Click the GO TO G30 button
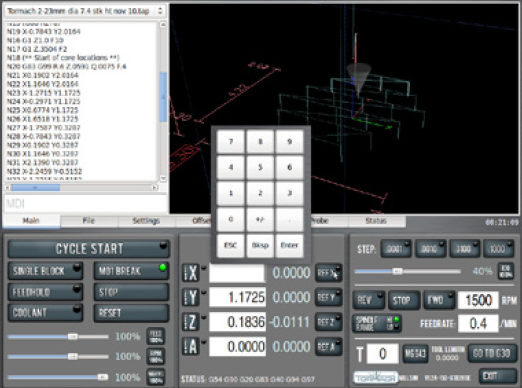The image size is (522, 388). 492,353
